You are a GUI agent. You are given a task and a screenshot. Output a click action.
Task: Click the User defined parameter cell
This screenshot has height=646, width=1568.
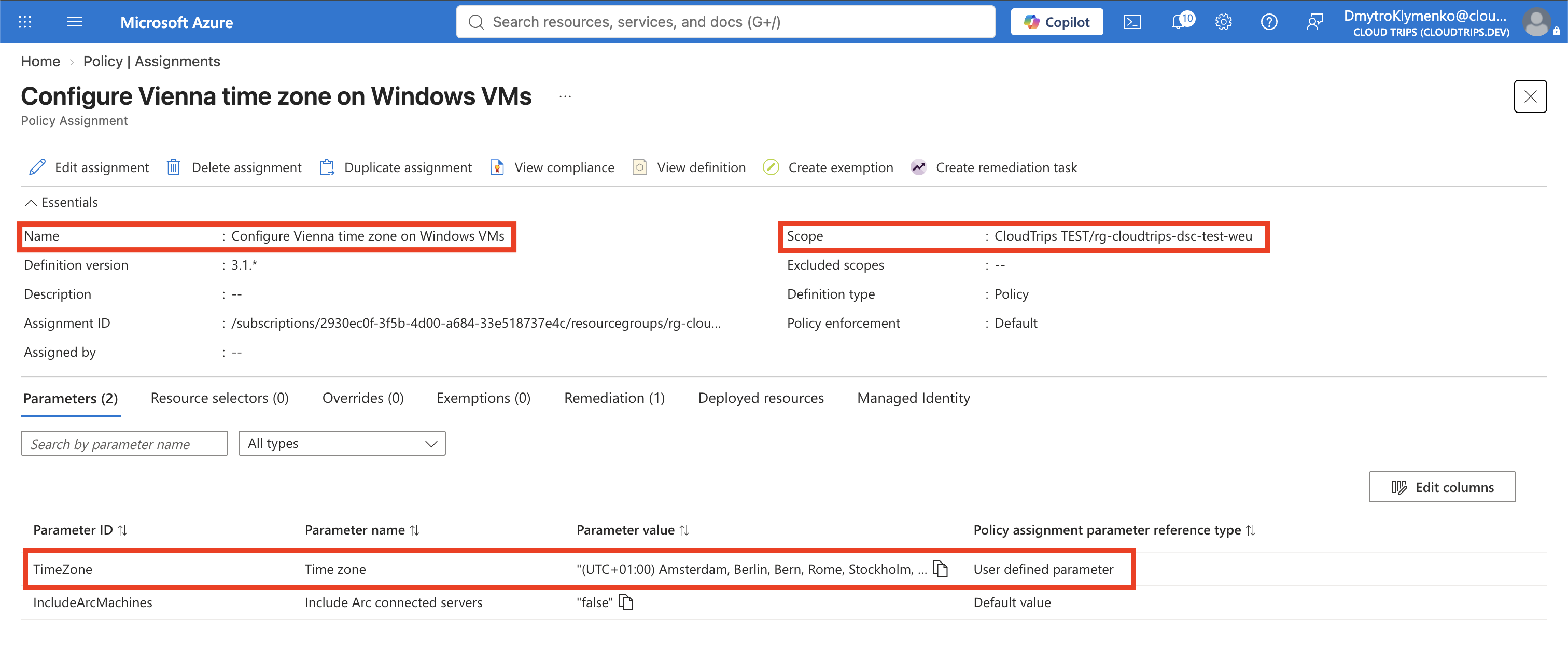click(1043, 569)
